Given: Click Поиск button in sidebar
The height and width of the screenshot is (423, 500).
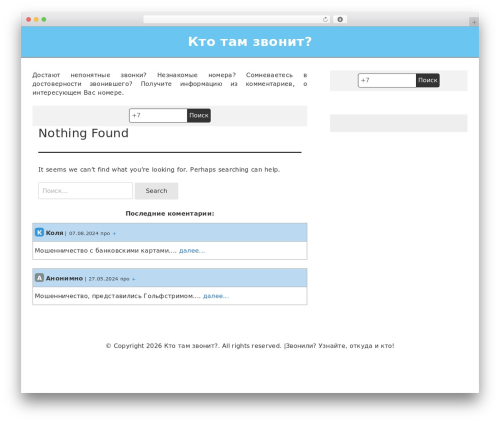Looking at the screenshot, I should (x=428, y=80).
